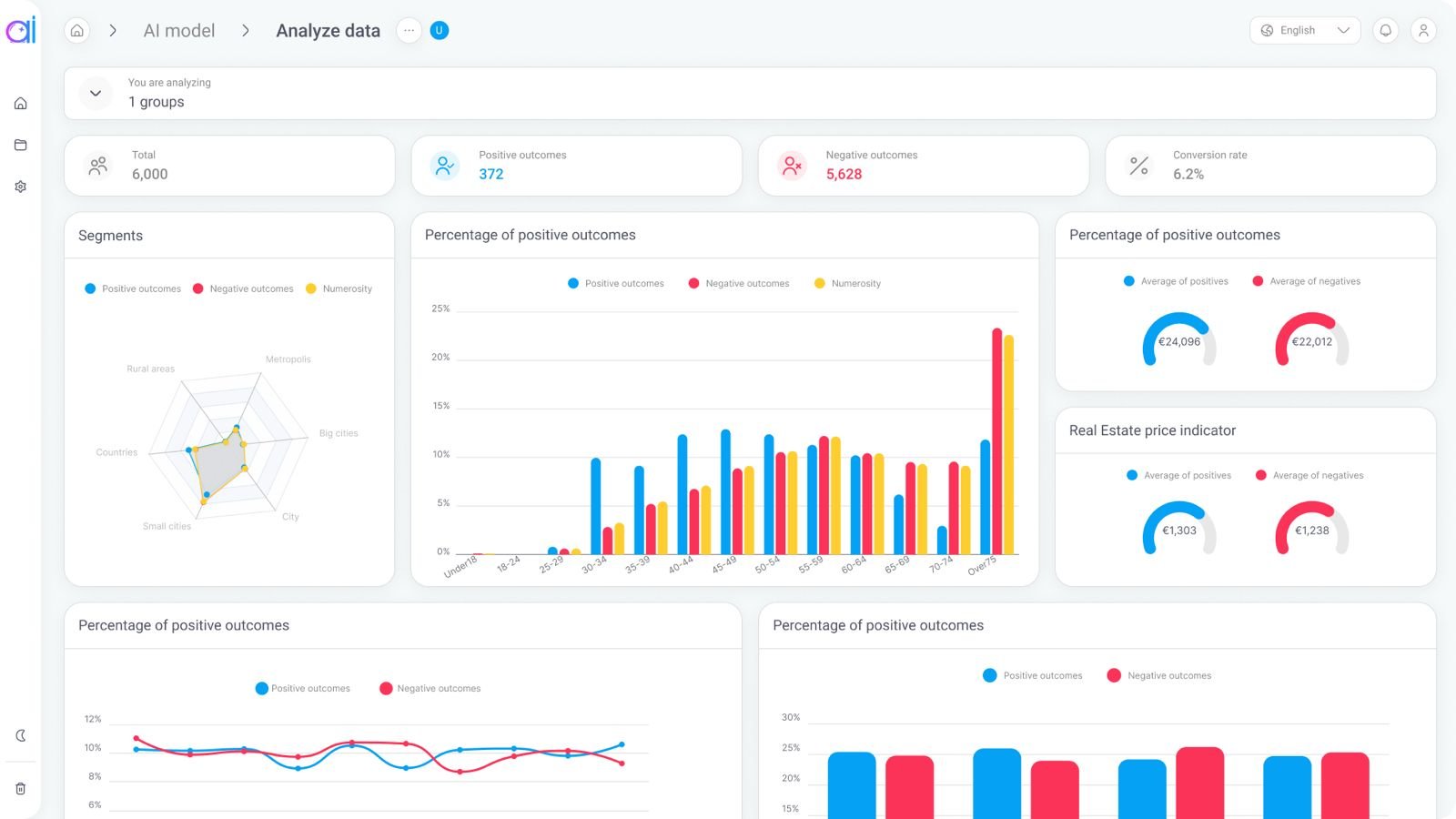This screenshot has height=819, width=1456.
Task: Click the Under18 axis label
Action: (x=460, y=567)
